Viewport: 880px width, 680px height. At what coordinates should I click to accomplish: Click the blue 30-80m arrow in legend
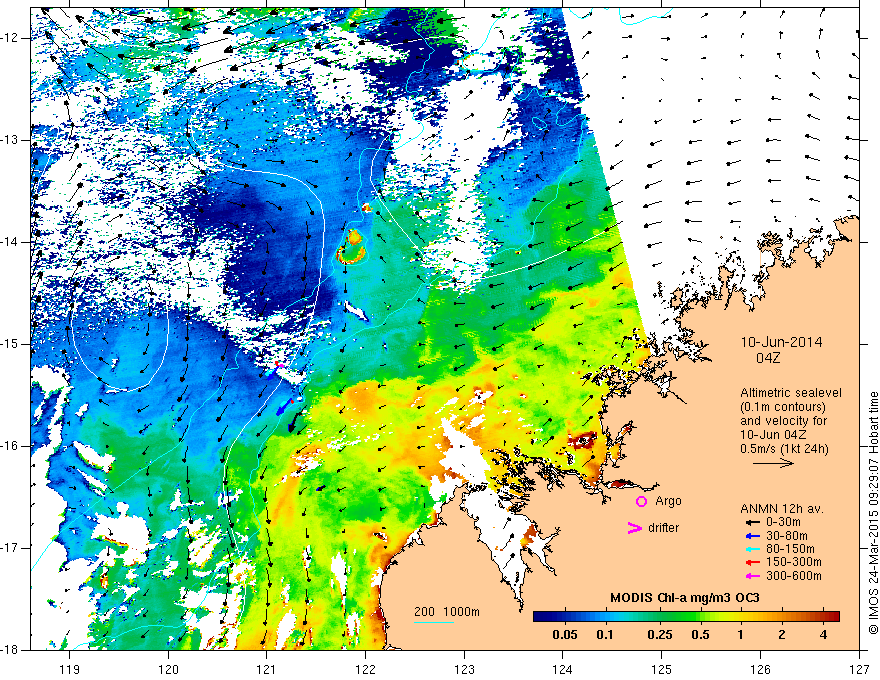coord(751,536)
